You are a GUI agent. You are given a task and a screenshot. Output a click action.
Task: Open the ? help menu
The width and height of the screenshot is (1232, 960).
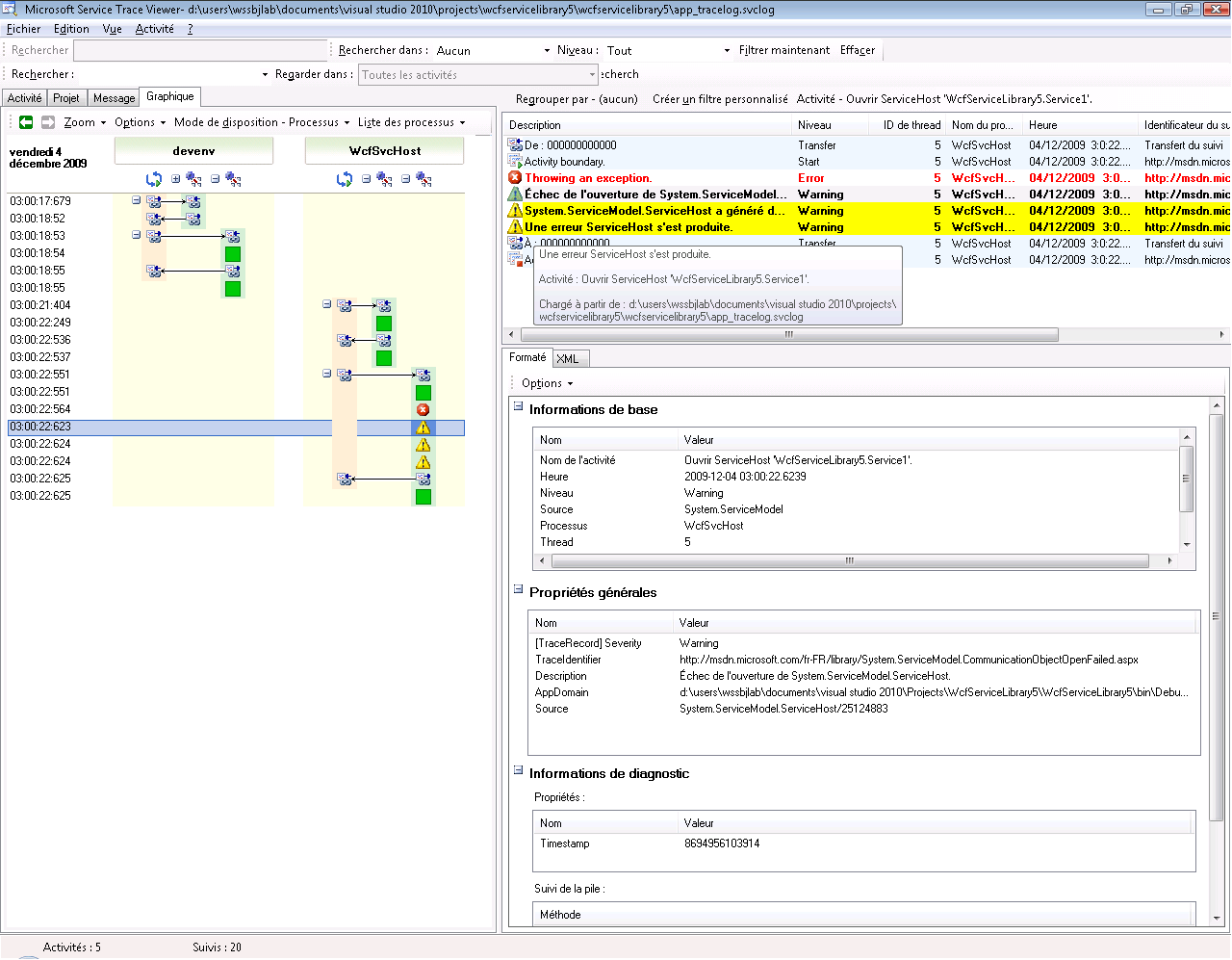coord(190,29)
